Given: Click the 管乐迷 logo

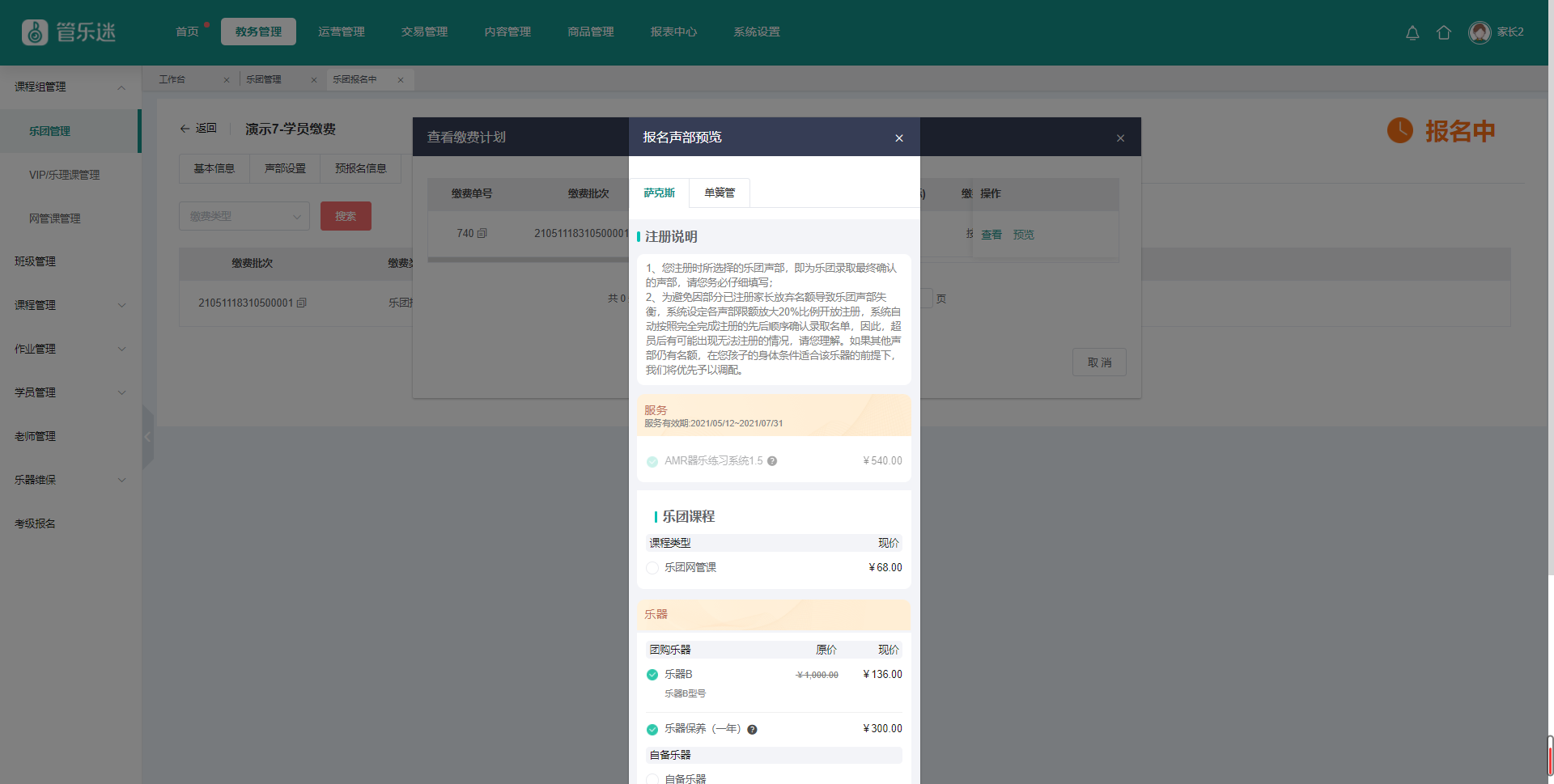Looking at the screenshot, I should (x=69, y=32).
